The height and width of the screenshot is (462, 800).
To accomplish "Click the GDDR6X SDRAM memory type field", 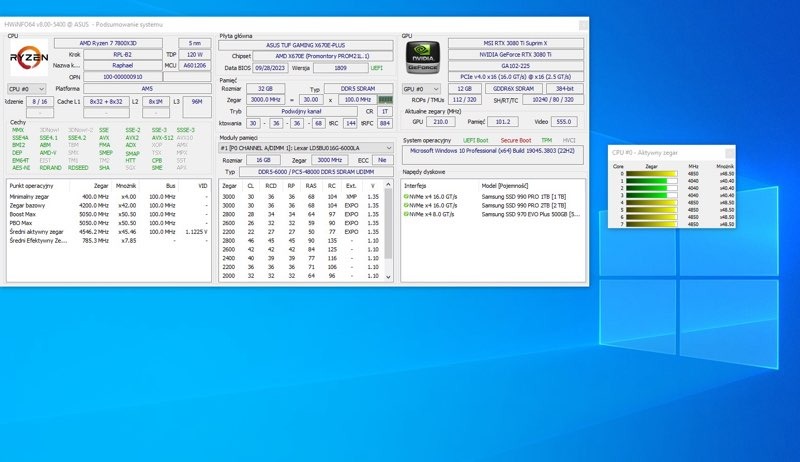I will 514,89.
